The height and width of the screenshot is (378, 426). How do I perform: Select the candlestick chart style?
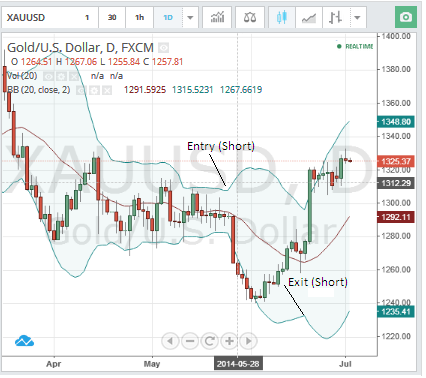[x=282, y=17]
